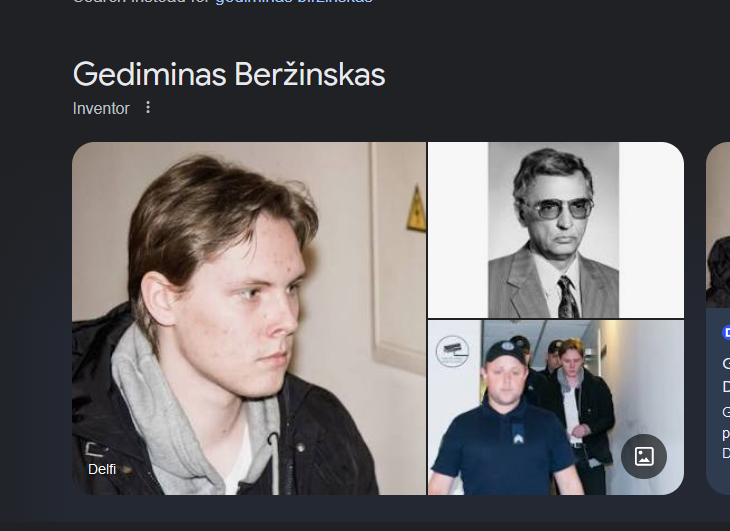Open the black-and-white portrait thumbnail

(x=556, y=230)
